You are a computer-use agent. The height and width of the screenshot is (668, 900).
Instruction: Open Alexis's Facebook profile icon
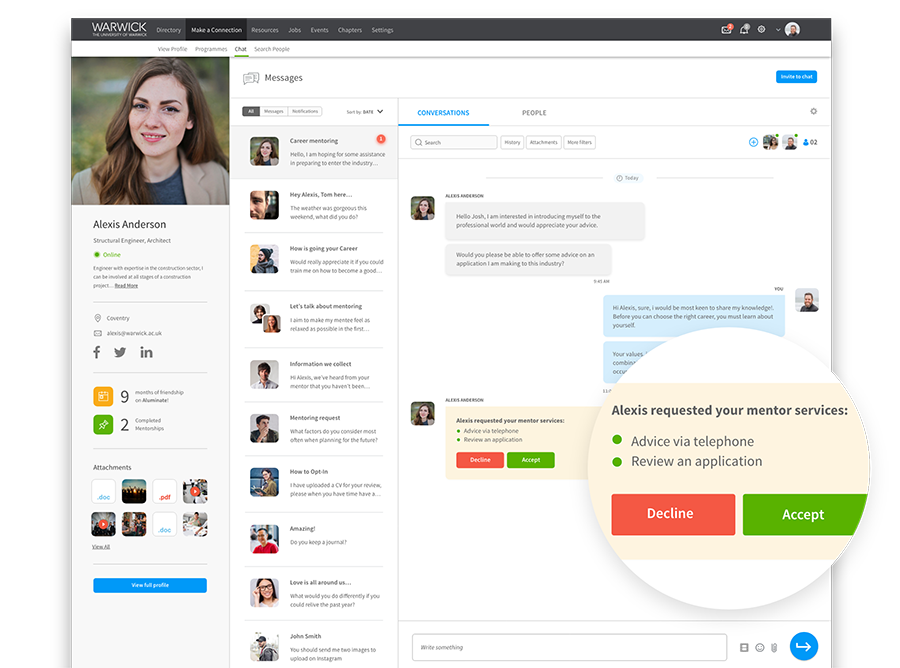[97, 352]
